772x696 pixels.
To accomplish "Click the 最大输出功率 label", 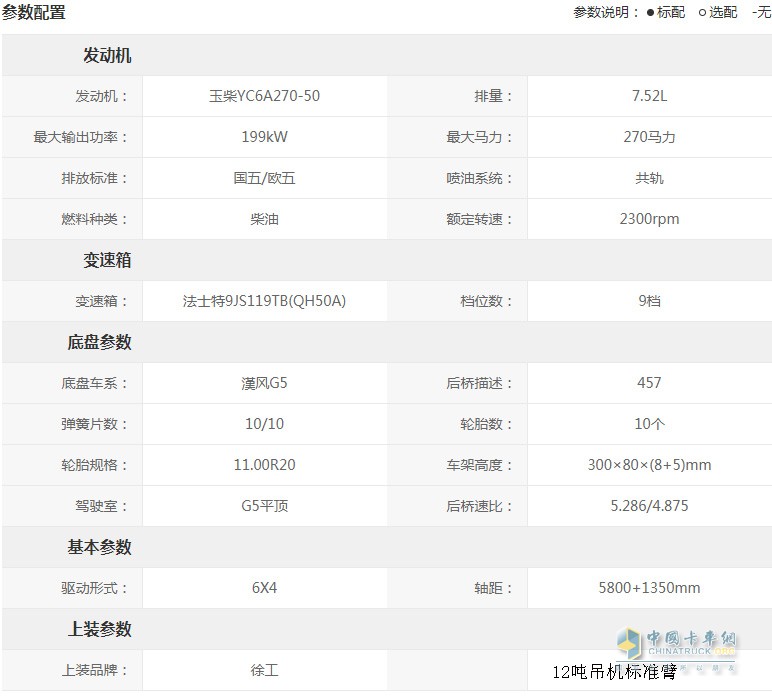I will (x=80, y=137).
